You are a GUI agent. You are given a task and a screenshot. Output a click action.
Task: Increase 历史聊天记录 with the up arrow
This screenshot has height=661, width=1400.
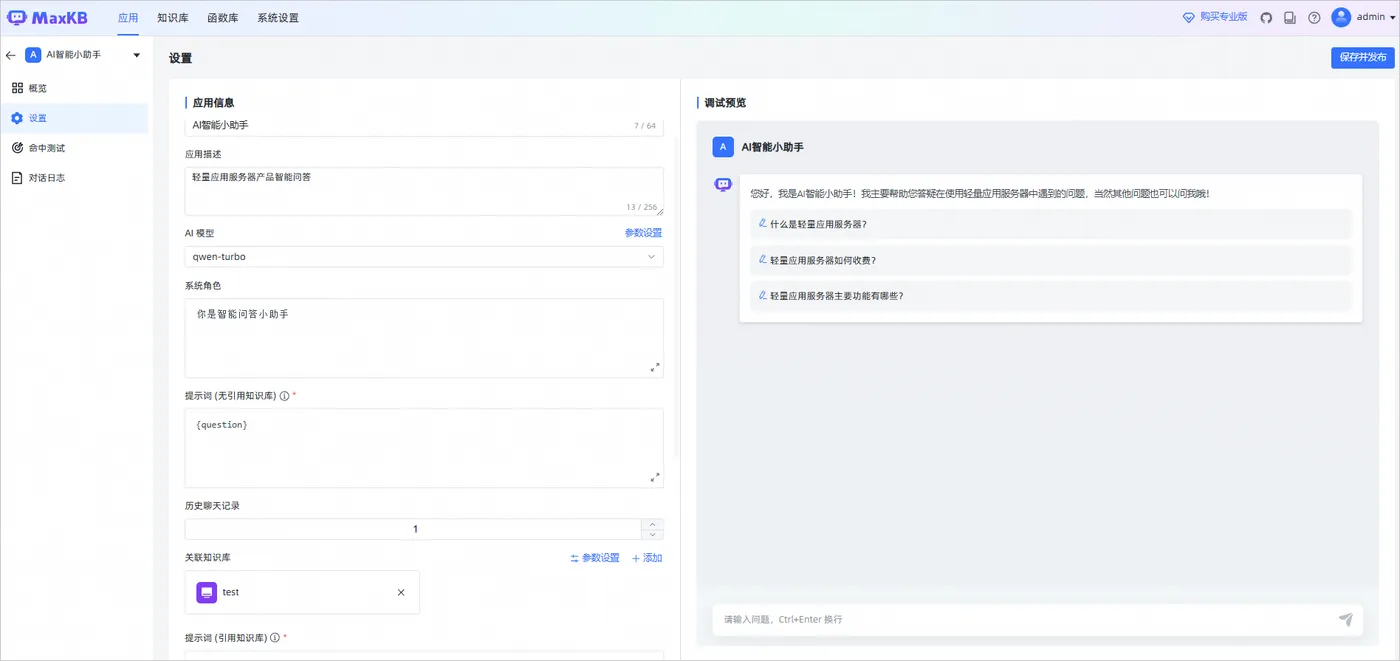coord(653,524)
